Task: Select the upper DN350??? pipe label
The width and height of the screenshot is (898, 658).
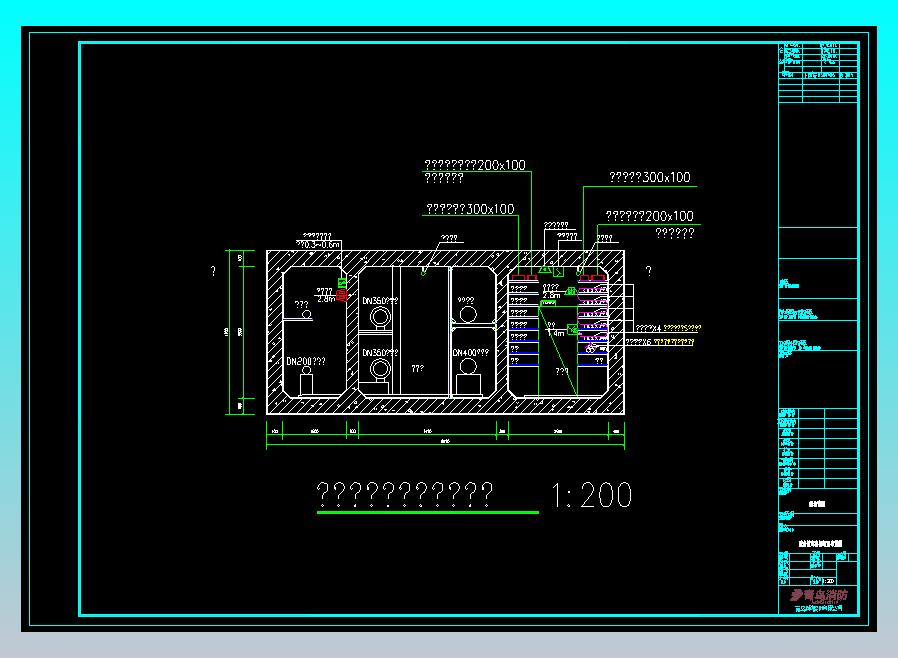Action: [x=380, y=301]
